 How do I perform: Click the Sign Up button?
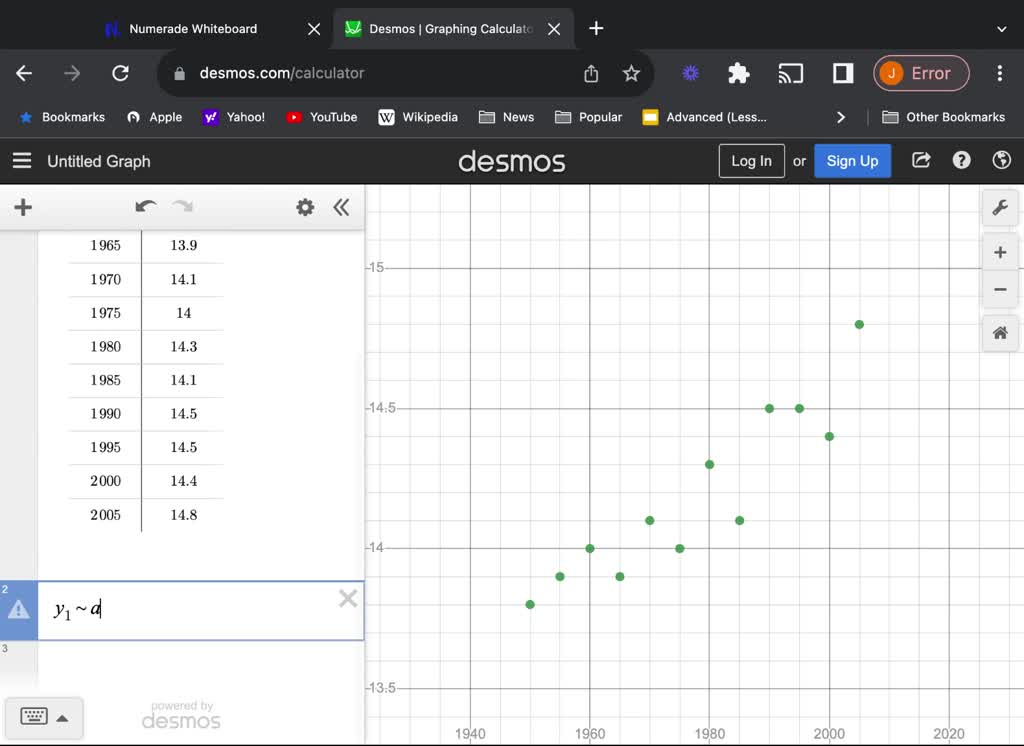(x=852, y=160)
